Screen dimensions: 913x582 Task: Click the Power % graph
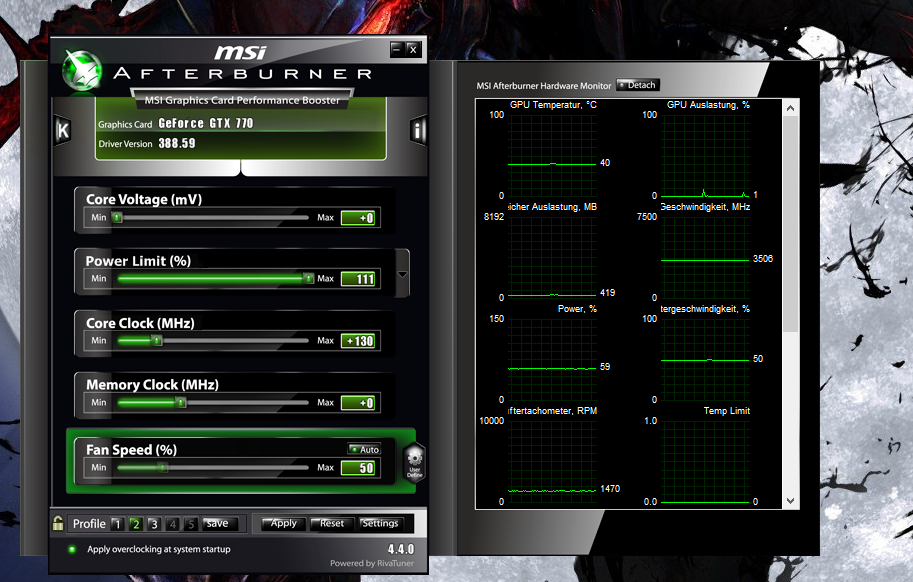coord(552,359)
